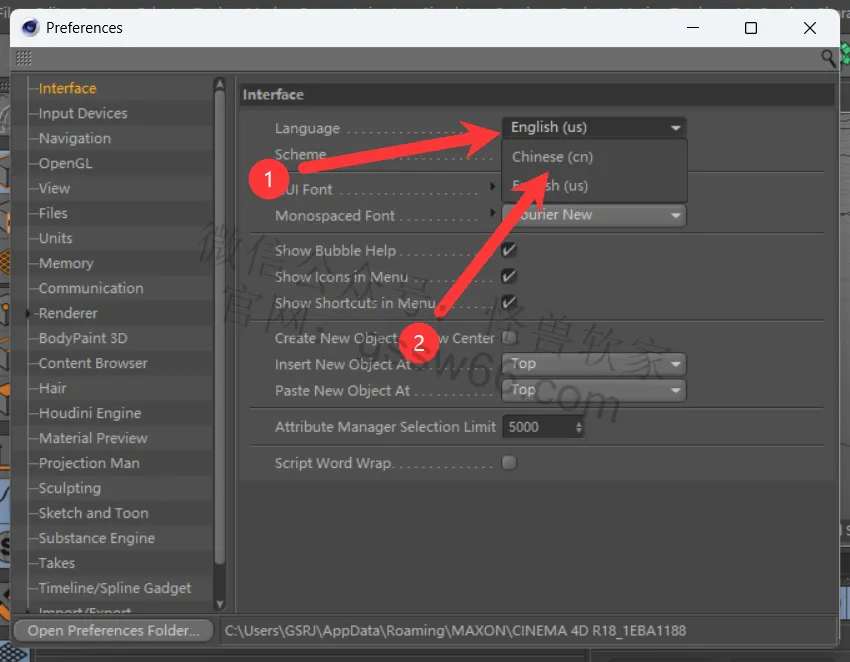850x662 pixels.
Task: Select Renderer category
Action: point(68,313)
